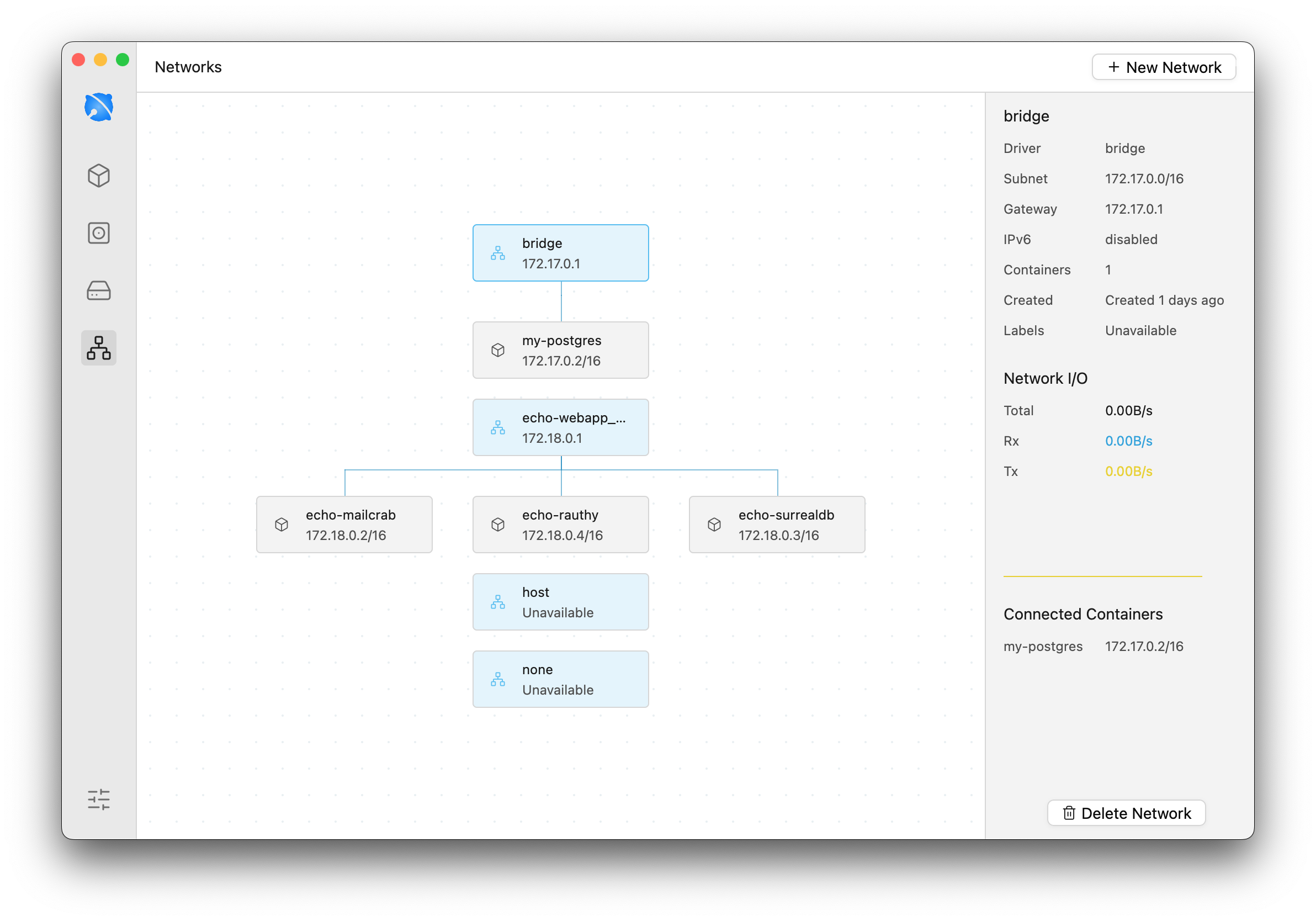Image resolution: width=1316 pixels, height=921 pixels.
Task: Select the my-postgres container node
Action: pyautogui.click(x=560, y=350)
